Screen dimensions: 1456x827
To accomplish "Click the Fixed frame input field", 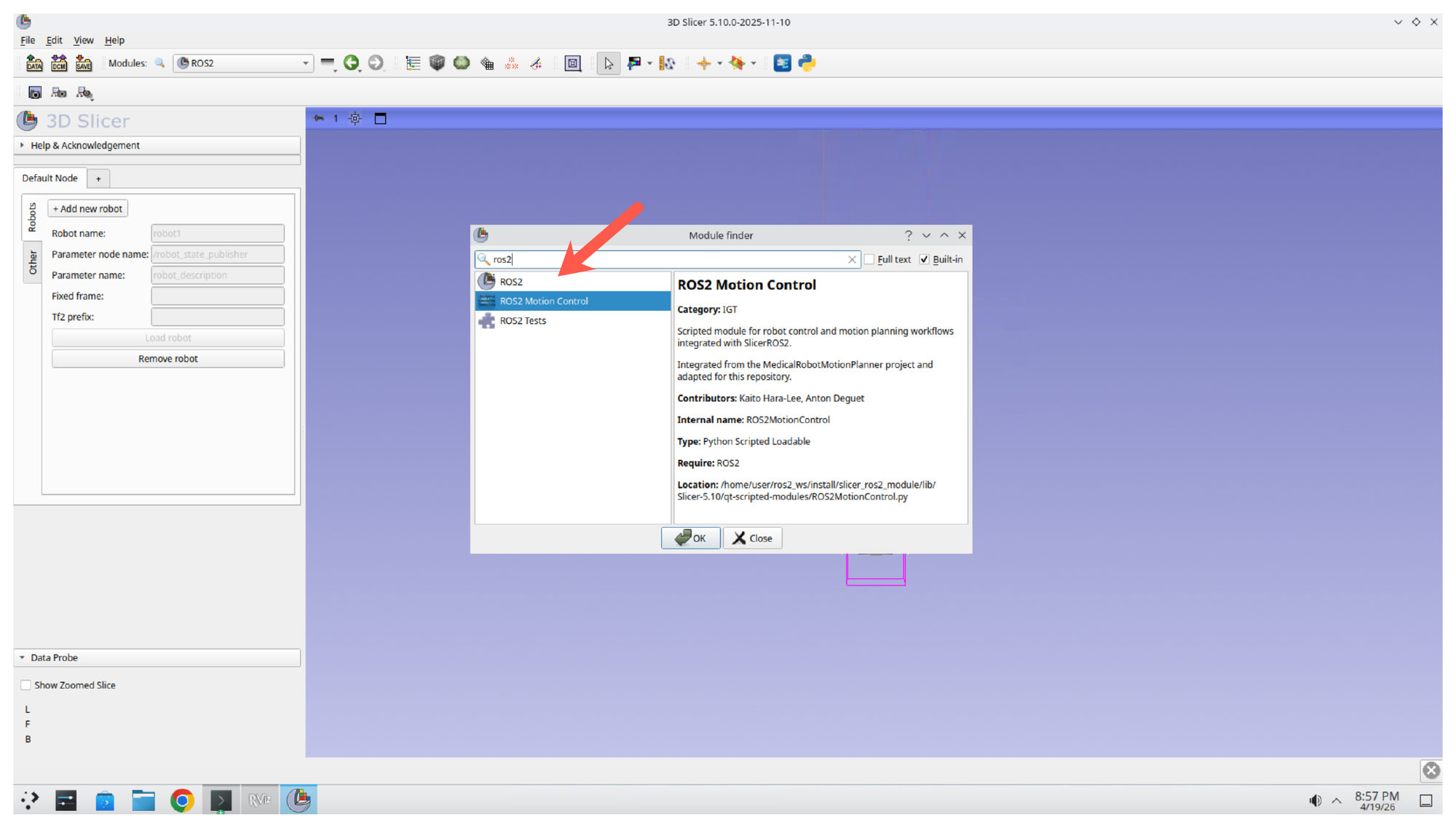I will click(217, 296).
